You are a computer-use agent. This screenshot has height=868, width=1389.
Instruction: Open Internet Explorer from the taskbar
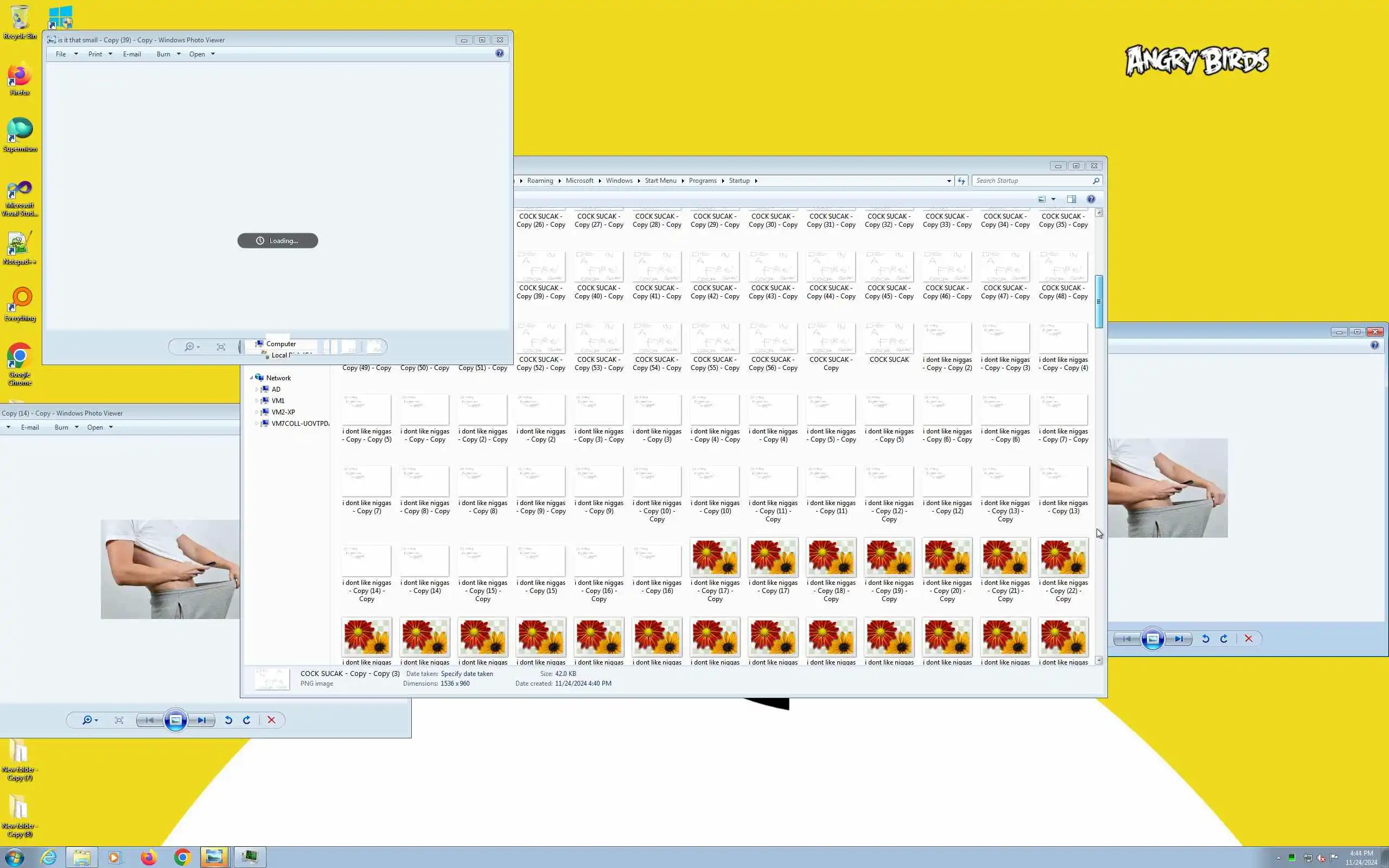click(49, 857)
